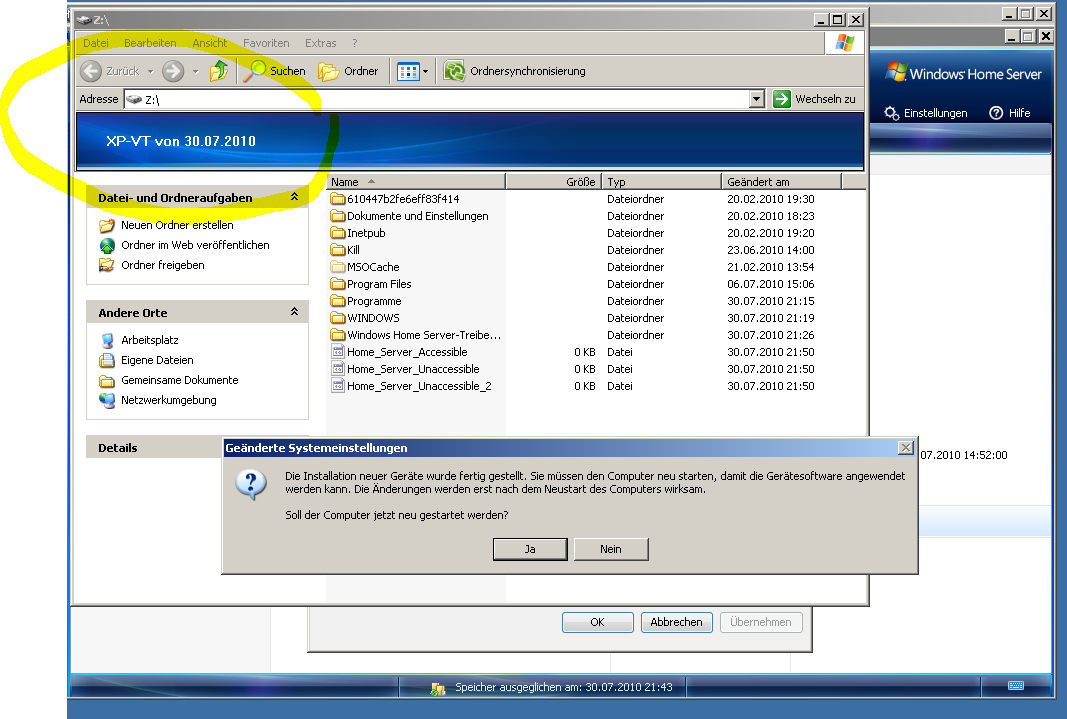Click the views icon in toolbar
Viewport: 1067px width, 719px height.
[x=408, y=71]
